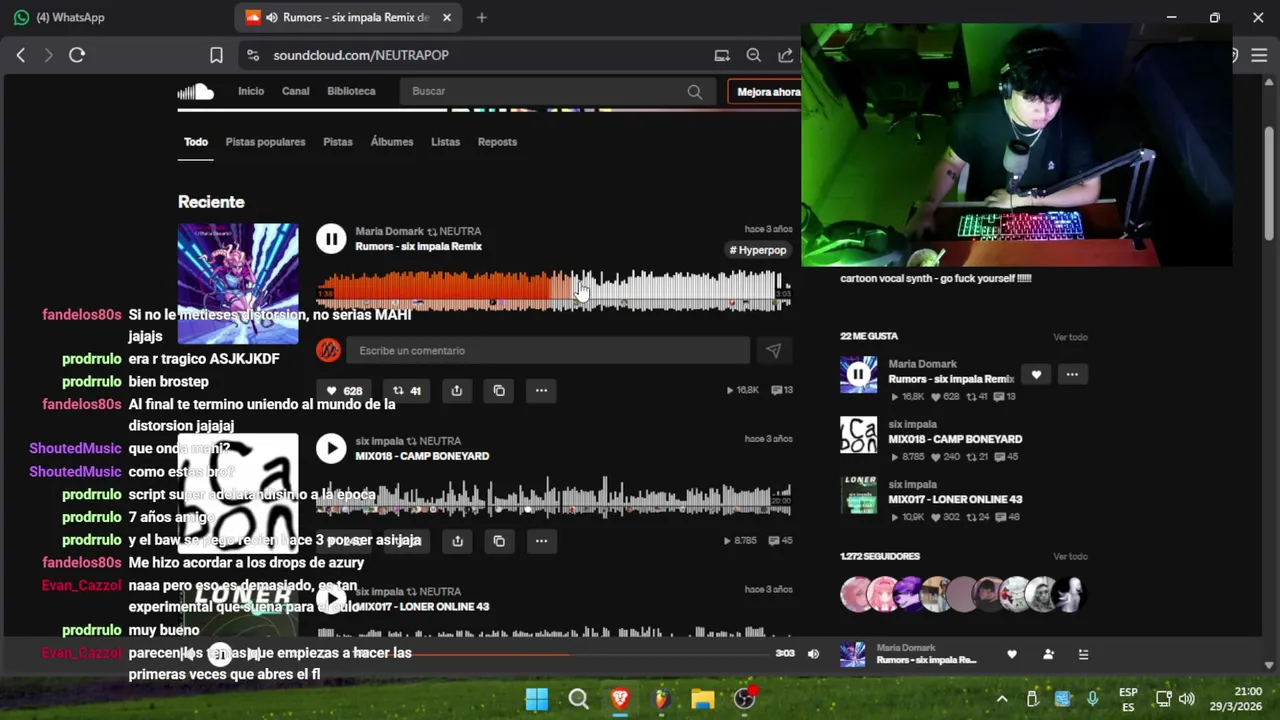Screen dimensions: 1280x720
Task: Bookmark this page in the browser
Action: click(216, 55)
